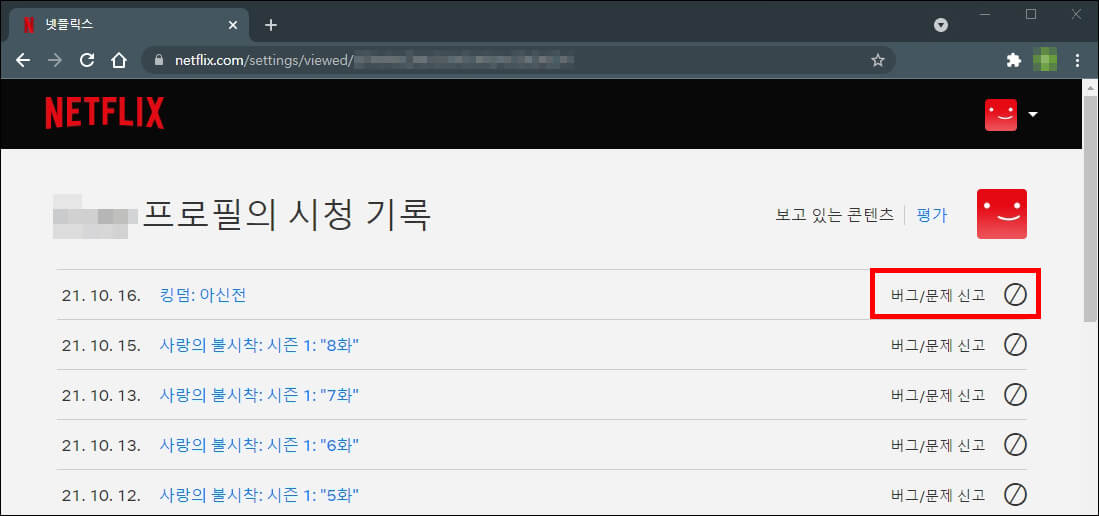The height and width of the screenshot is (516, 1099).
Task: Click date 21. 10. 12.
Action: 101,494
